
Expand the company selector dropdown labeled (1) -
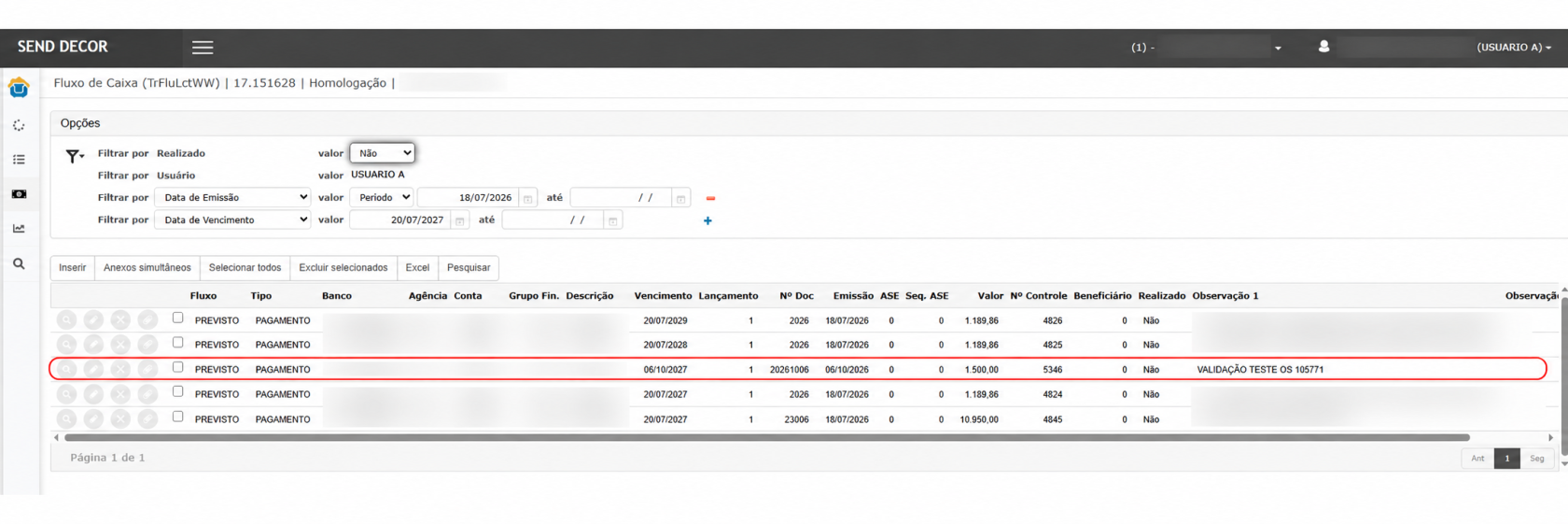click(x=1207, y=48)
